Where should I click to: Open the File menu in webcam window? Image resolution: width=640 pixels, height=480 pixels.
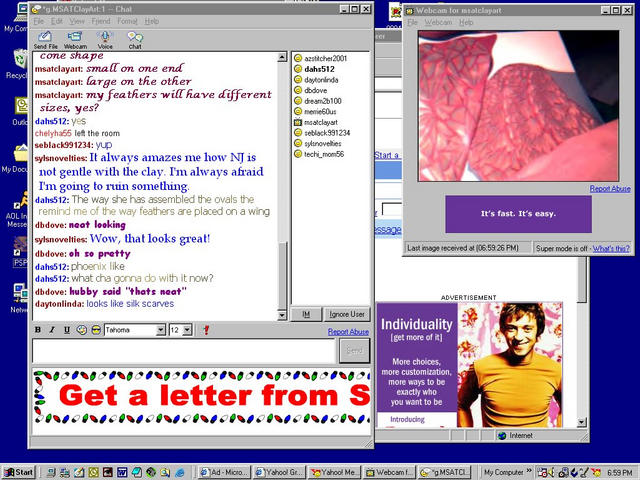[x=412, y=22]
